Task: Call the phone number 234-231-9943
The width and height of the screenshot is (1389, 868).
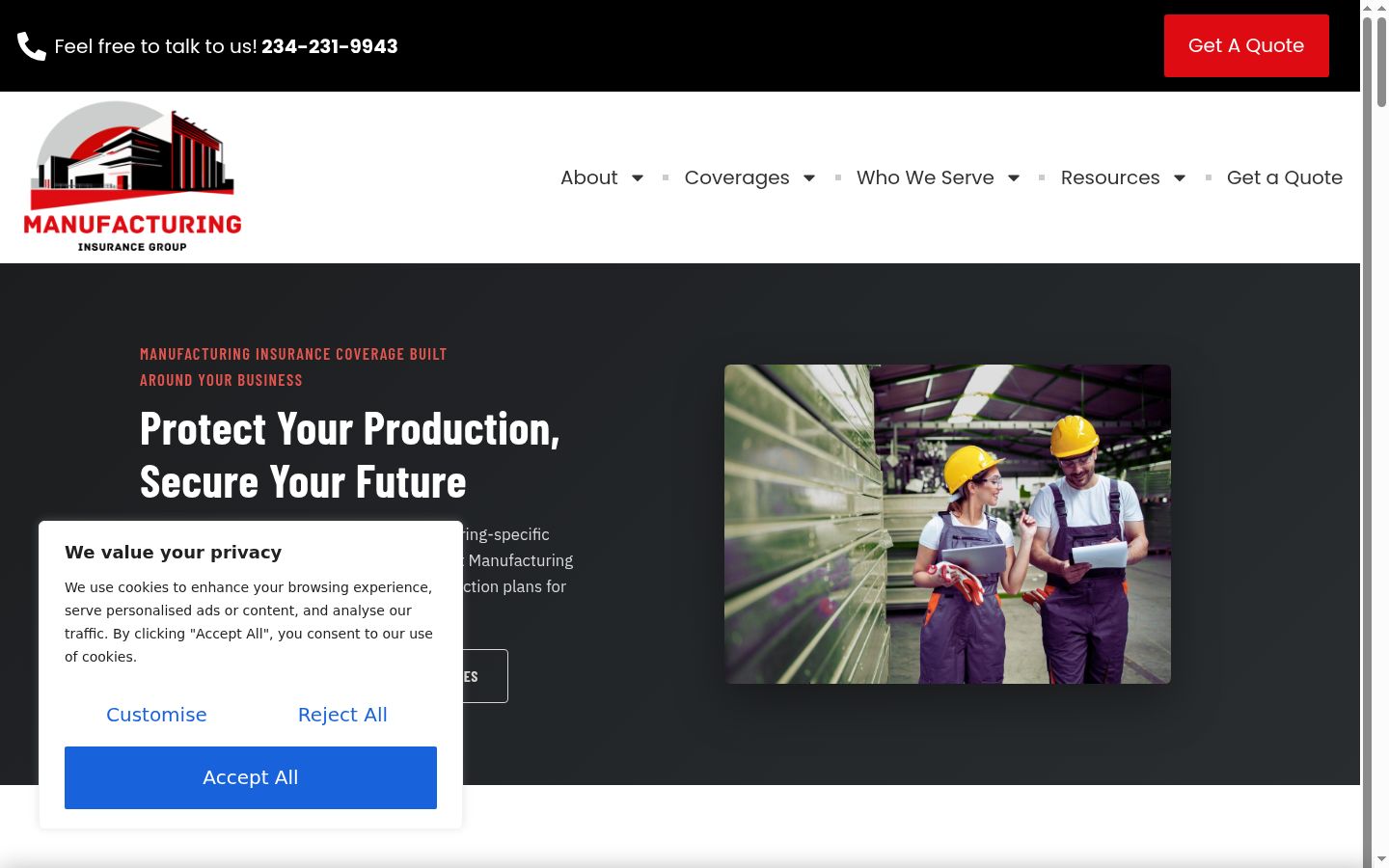Action: click(330, 46)
